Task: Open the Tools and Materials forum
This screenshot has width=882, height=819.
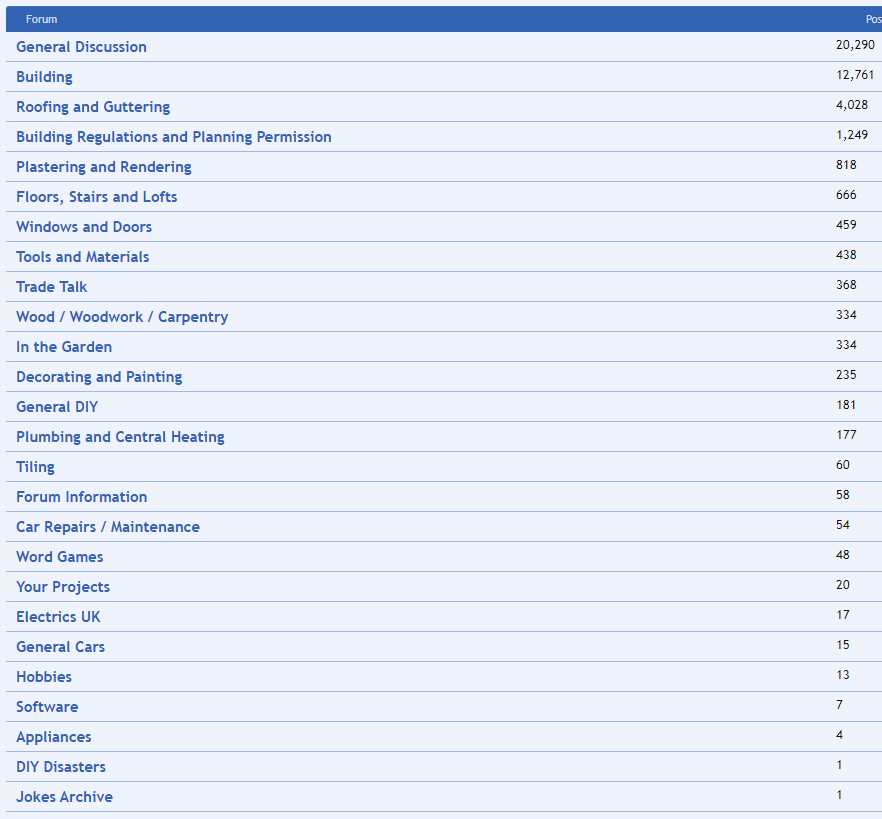Action: [x=82, y=257]
